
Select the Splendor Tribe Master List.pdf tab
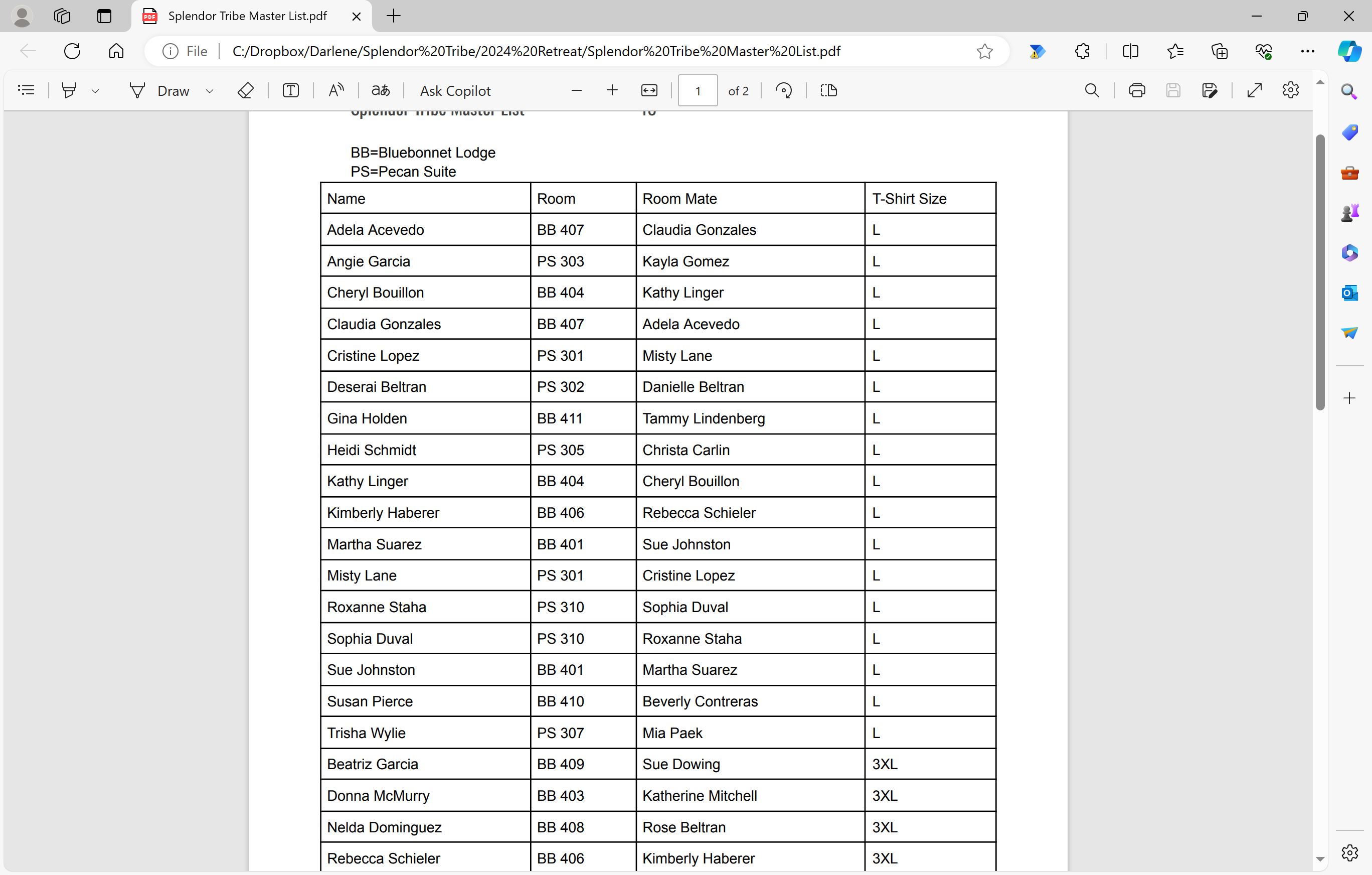[247, 16]
